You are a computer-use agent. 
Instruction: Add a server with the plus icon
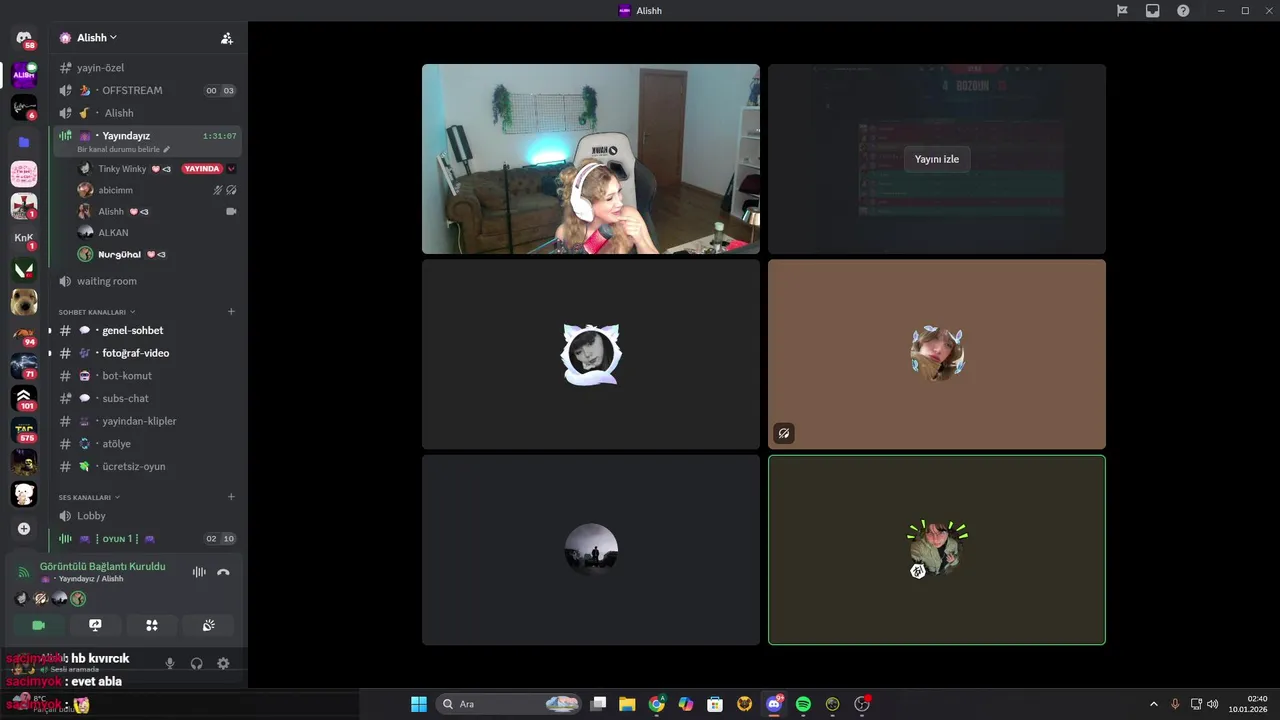coord(24,528)
